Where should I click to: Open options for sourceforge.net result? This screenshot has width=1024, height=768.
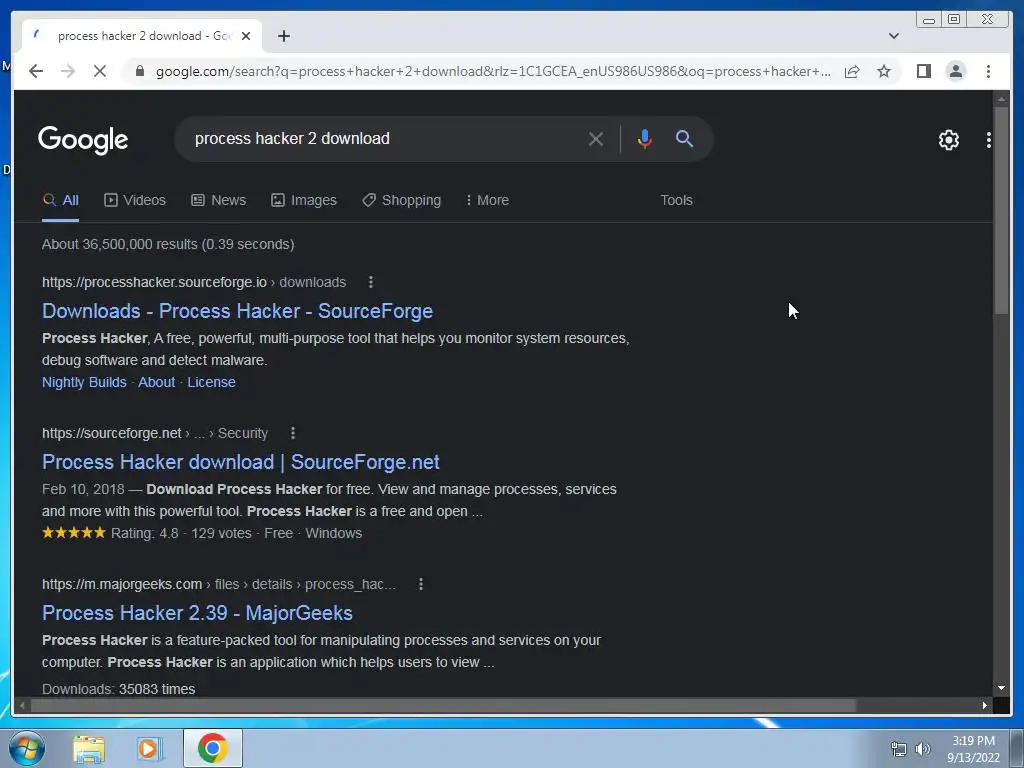point(293,433)
